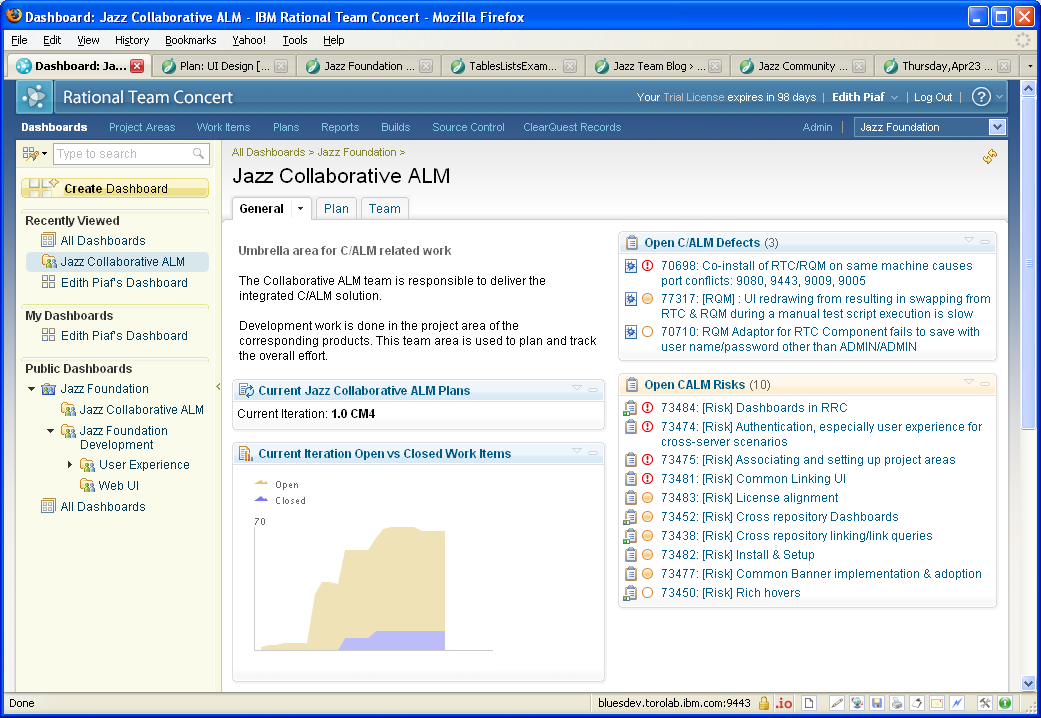The height and width of the screenshot is (718, 1041).
Task: Minimize the Current Jazz Collaborative ALM Plans widget
Action: point(593,390)
